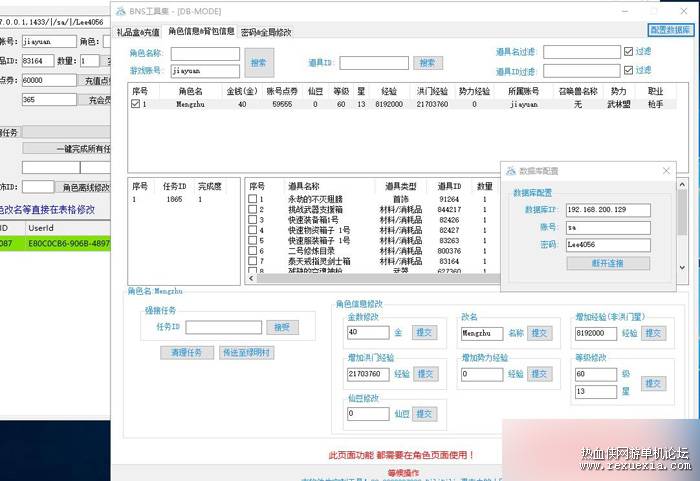Click the 道具名过滤 text field
The width and height of the screenshot is (700, 481).
click(582, 52)
